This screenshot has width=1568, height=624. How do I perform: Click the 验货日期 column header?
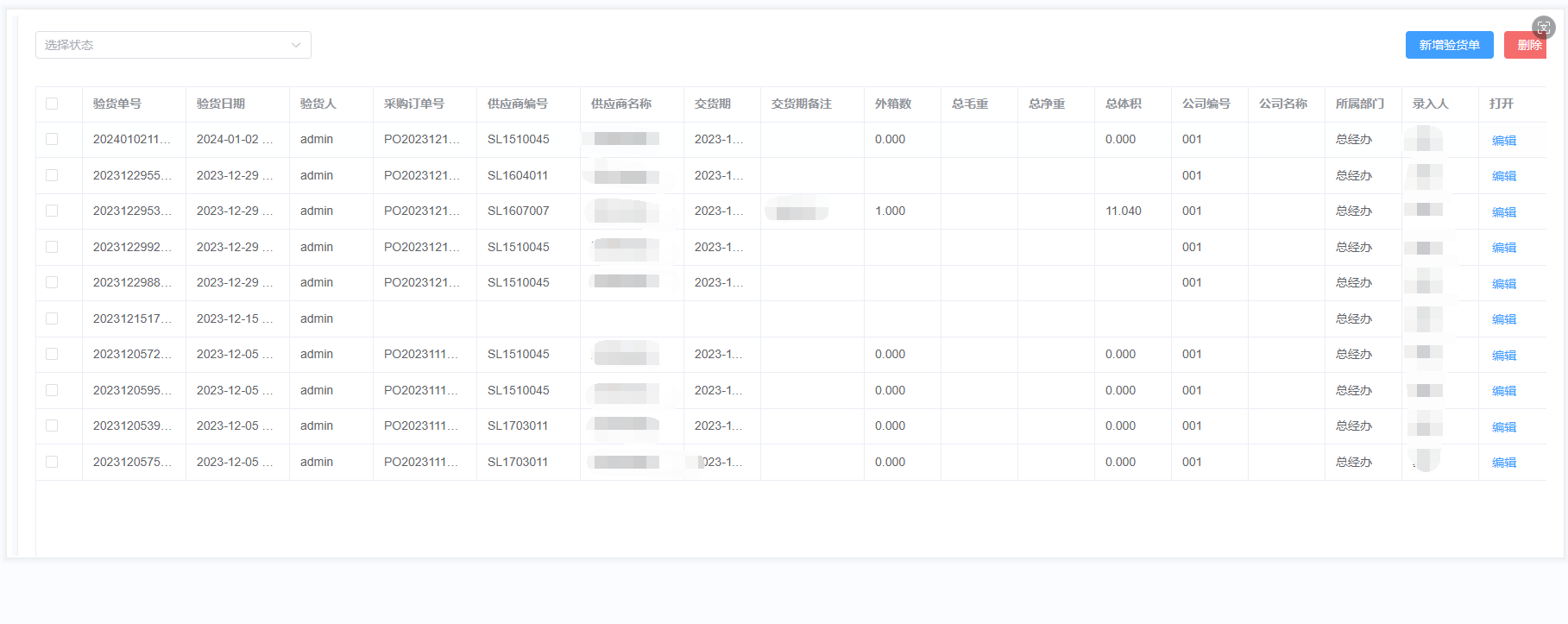[x=221, y=104]
